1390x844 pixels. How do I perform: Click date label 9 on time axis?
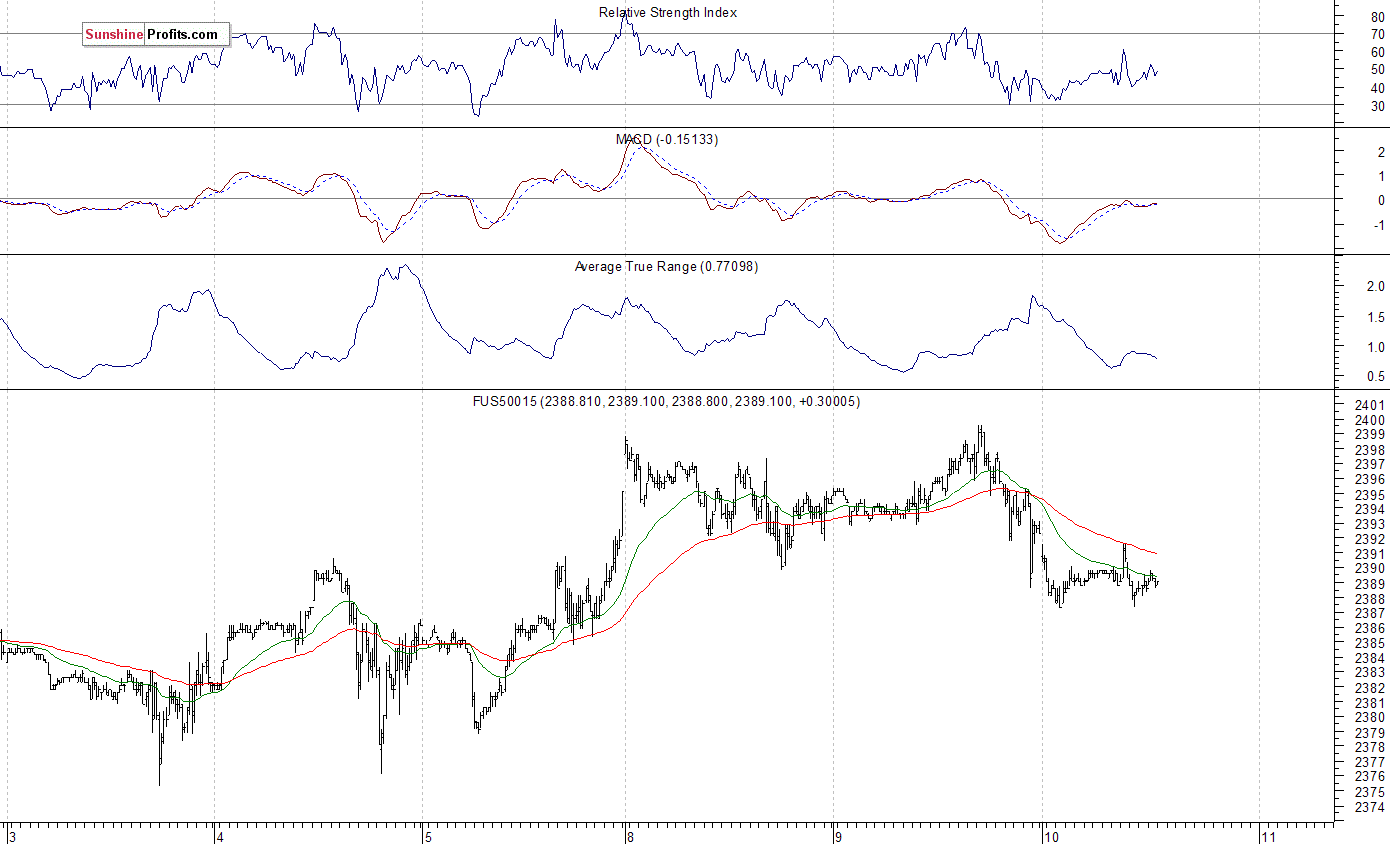(x=837, y=836)
